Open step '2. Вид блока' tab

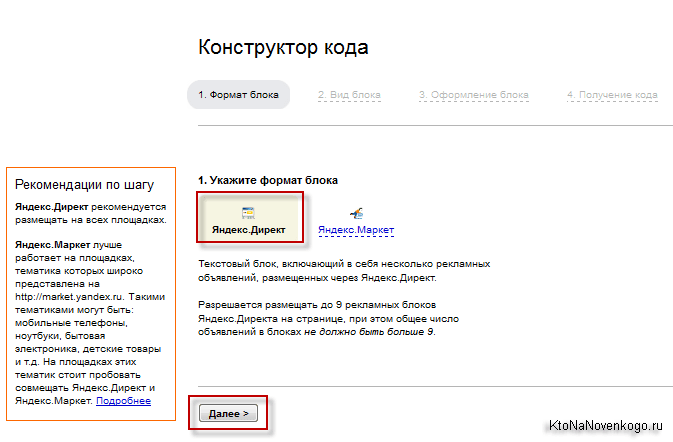(349, 95)
